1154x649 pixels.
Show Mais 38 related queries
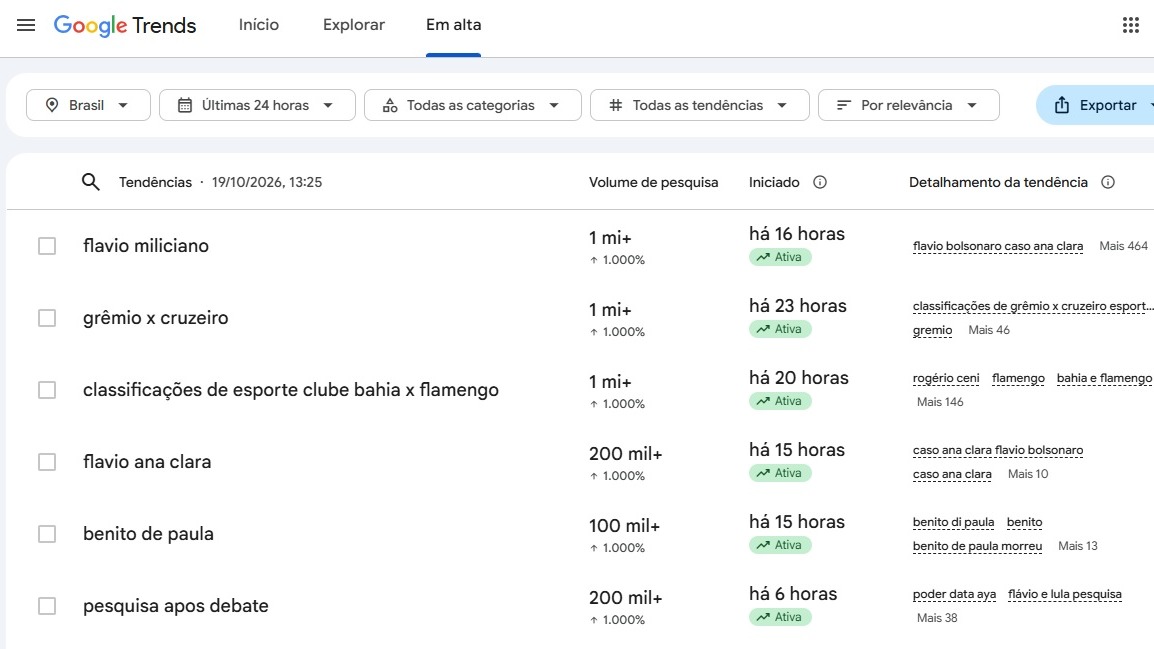tap(937, 618)
